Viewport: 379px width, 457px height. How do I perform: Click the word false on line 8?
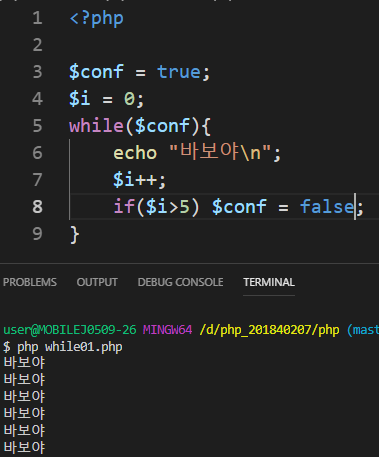tap(327, 207)
